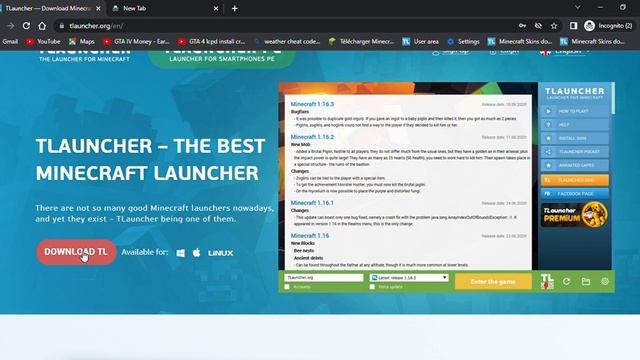Open the password key icon in address bar

click(x=522, y=26)
